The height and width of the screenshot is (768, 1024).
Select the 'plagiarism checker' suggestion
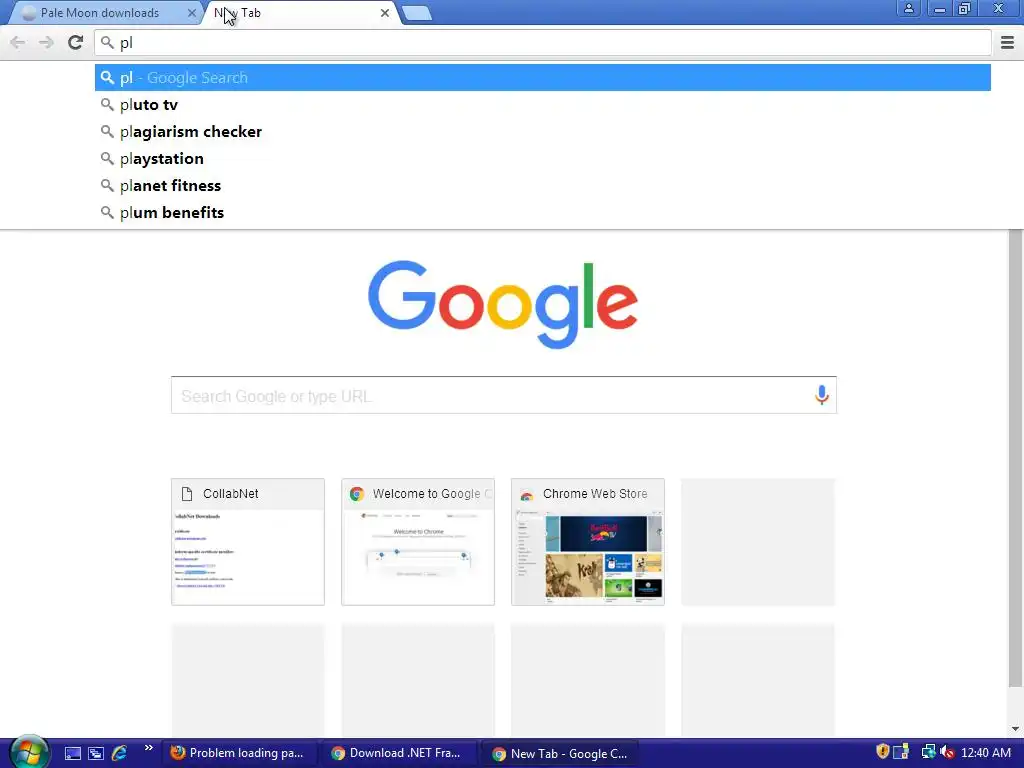[x=543, y=131]
